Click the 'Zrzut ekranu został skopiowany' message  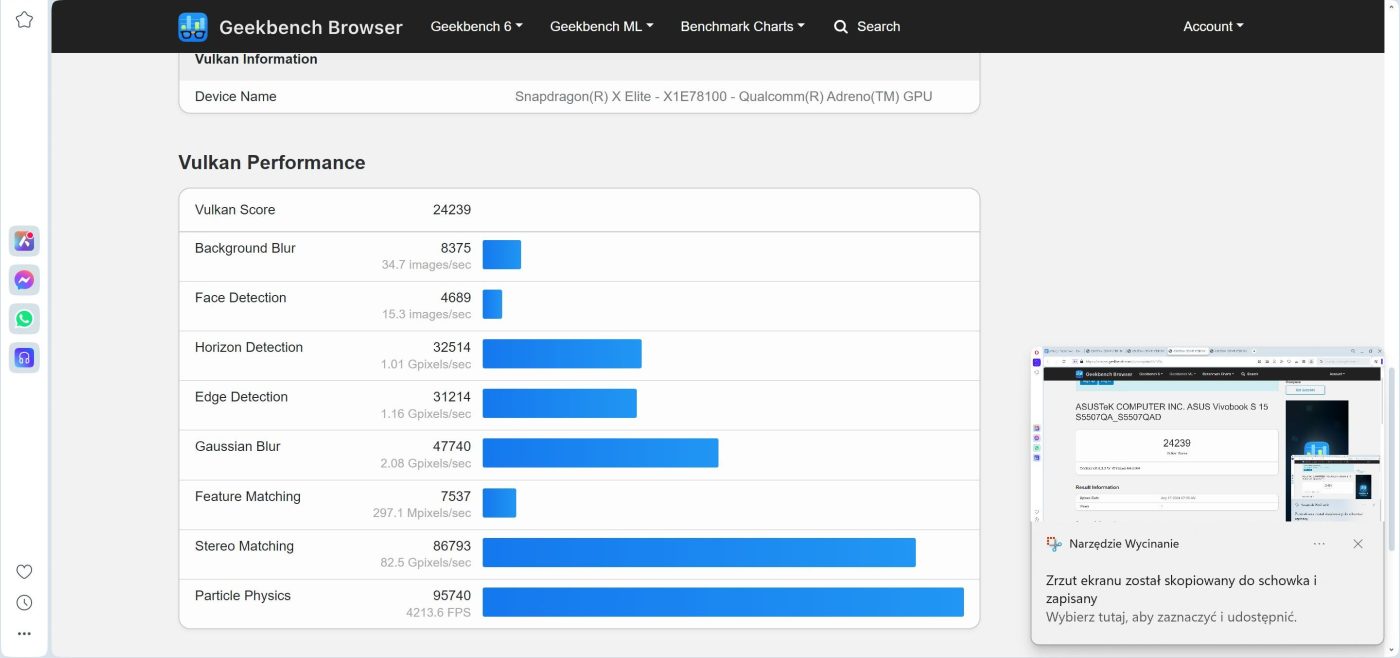tap(1181, 589)
